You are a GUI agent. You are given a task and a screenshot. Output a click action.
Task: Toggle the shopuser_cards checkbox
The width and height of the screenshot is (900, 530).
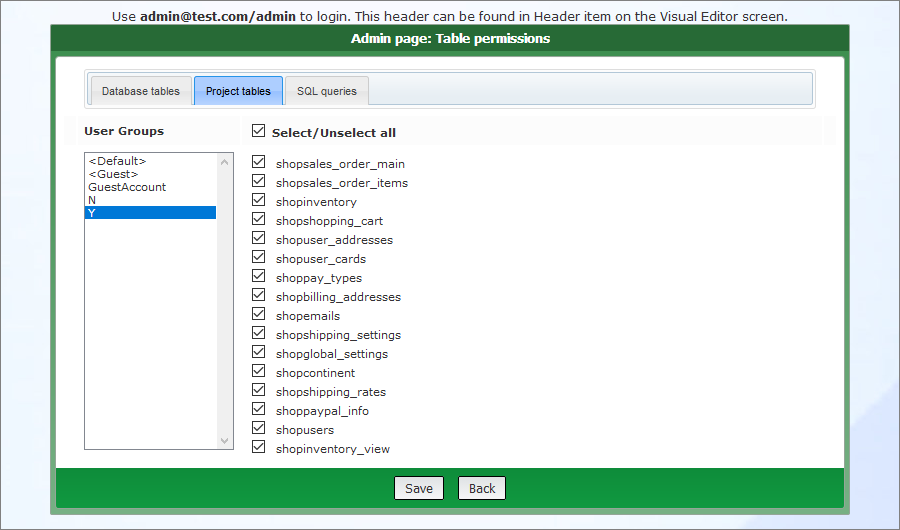coord(258,257)
